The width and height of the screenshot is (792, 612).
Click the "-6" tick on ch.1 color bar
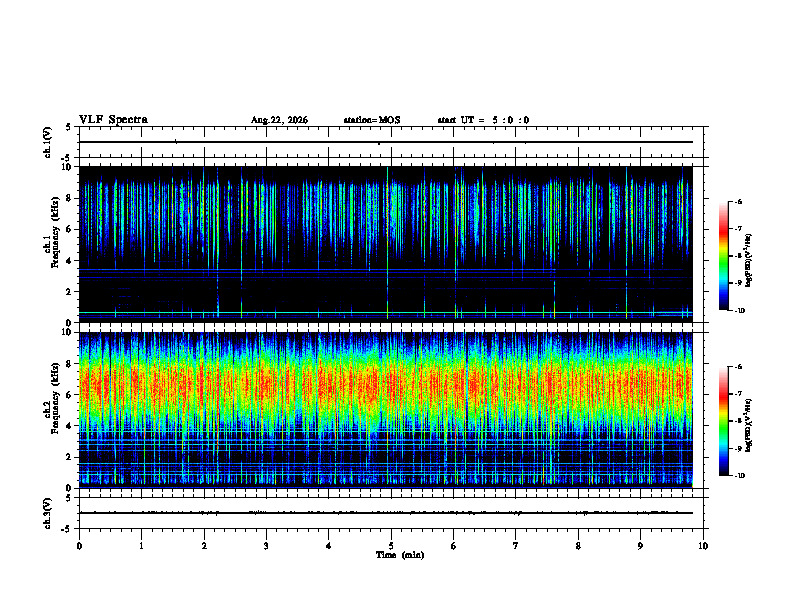tap(739, 201)
